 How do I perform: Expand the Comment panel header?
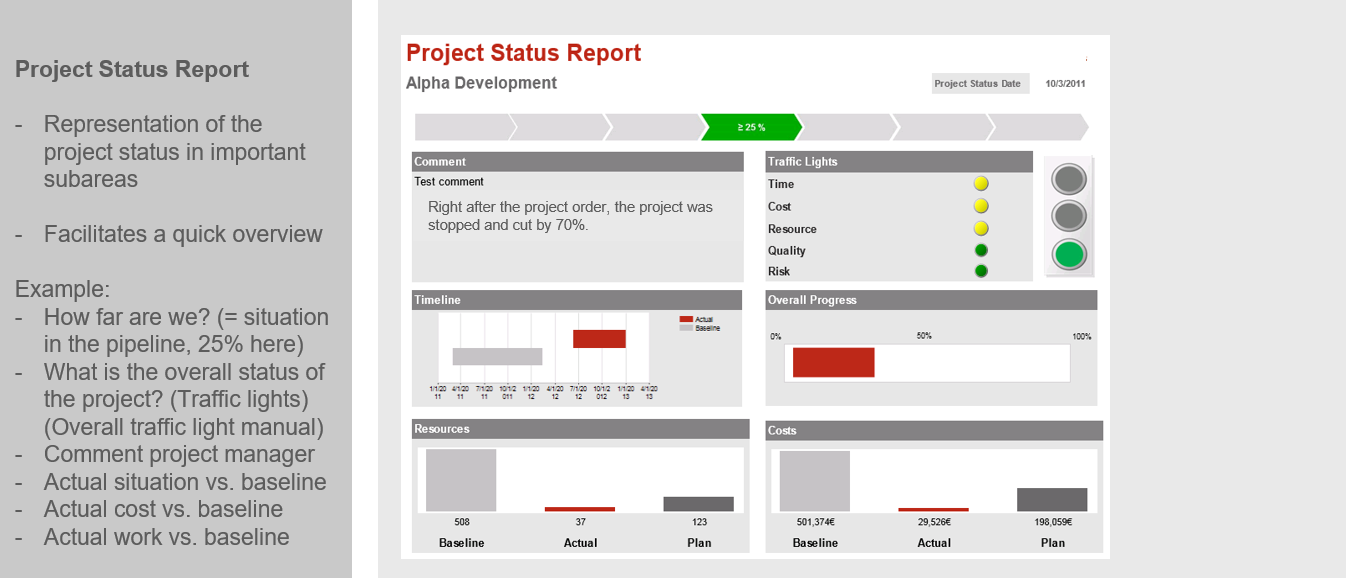click(577, 161)
